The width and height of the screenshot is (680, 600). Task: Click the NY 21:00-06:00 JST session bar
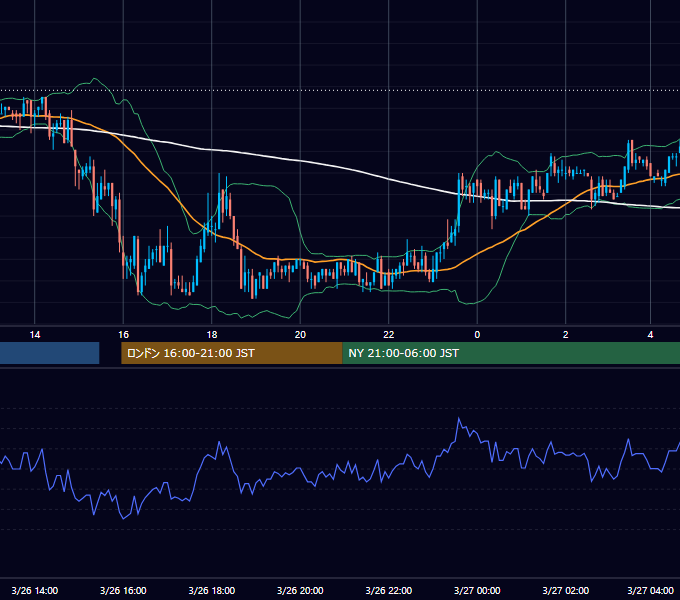click(x=511, y=353)
